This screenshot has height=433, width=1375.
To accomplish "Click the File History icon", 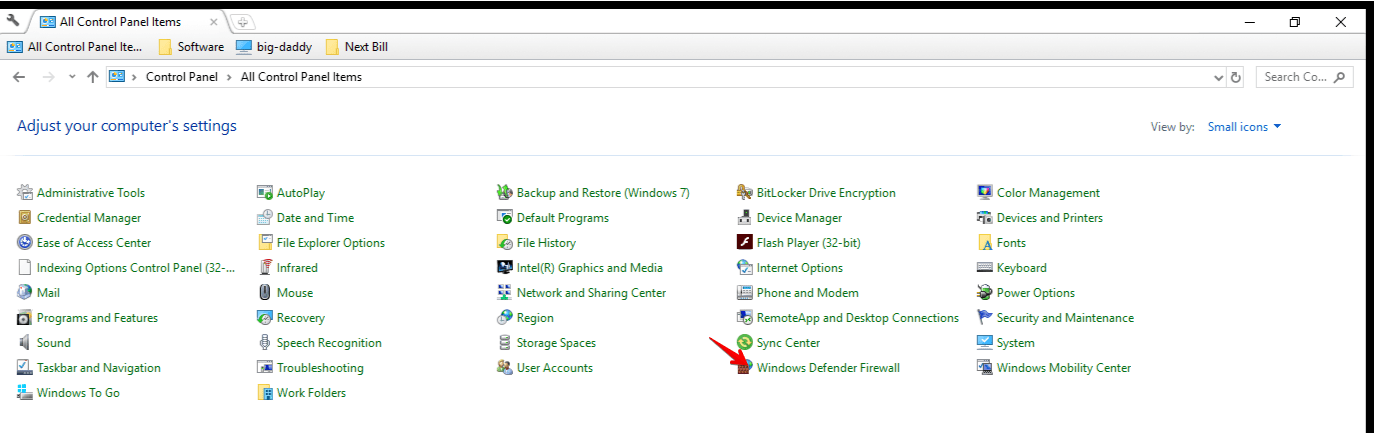I will tap(505, 243).
